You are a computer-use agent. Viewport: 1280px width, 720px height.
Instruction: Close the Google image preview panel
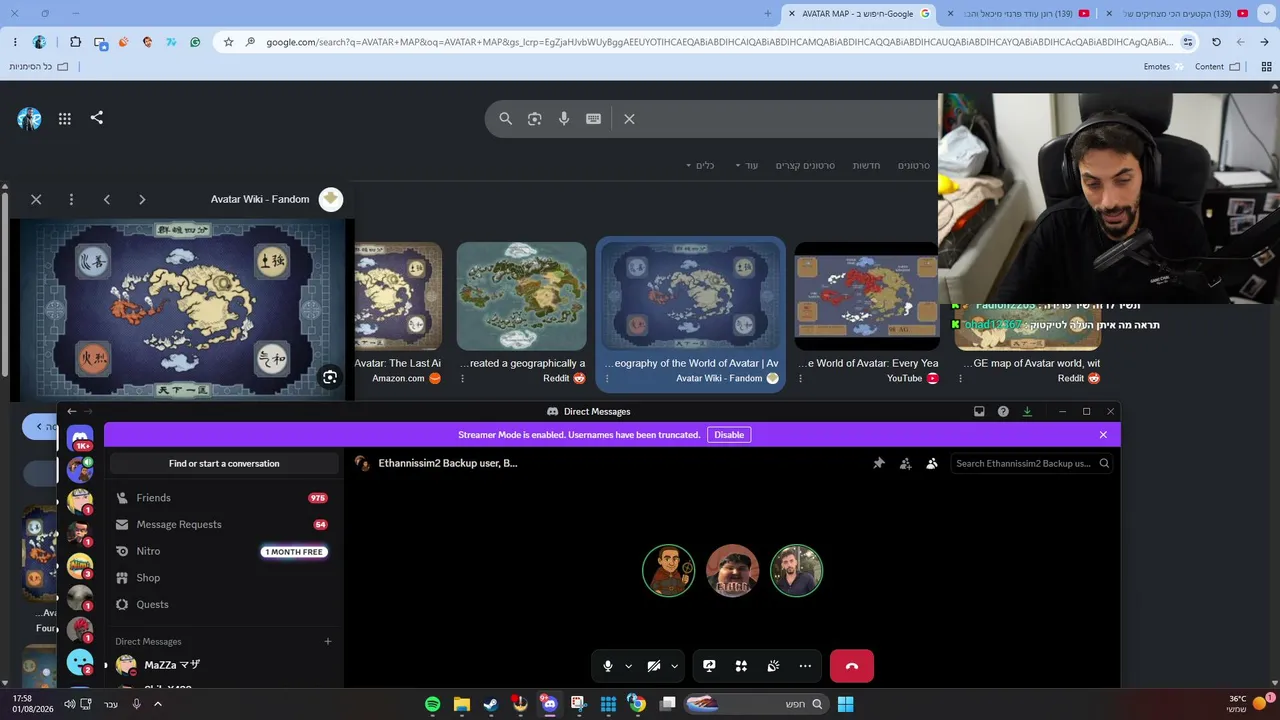coord(36,200)
